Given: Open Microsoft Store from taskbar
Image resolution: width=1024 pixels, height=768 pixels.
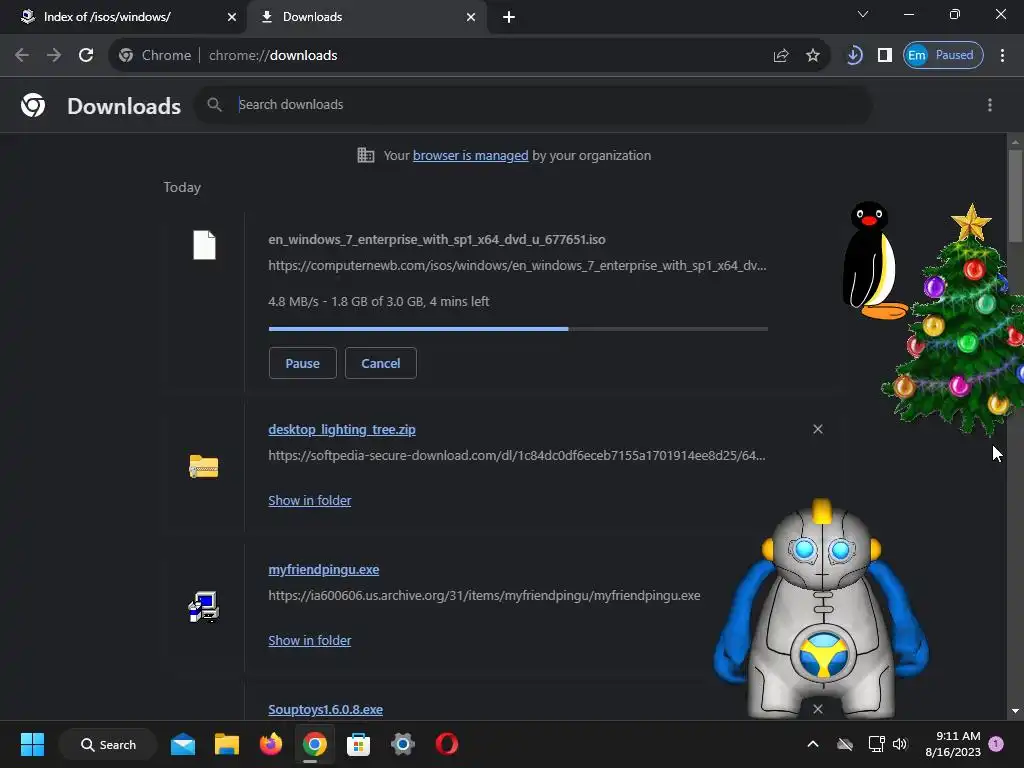Looking at the screenshot, I should point(358,744).
